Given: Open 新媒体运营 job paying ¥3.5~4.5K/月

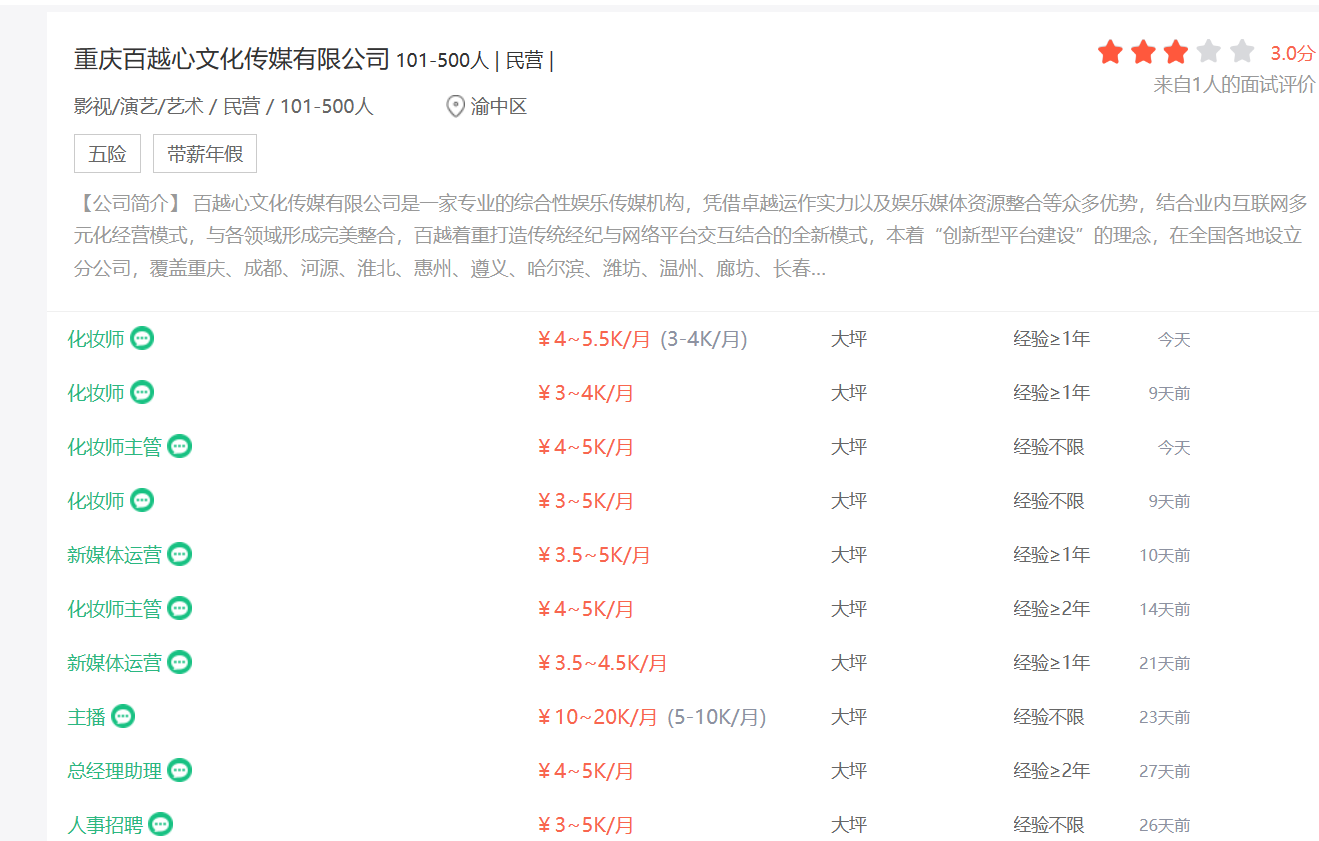Looking at the screenshot, I should tap(114, 663).
